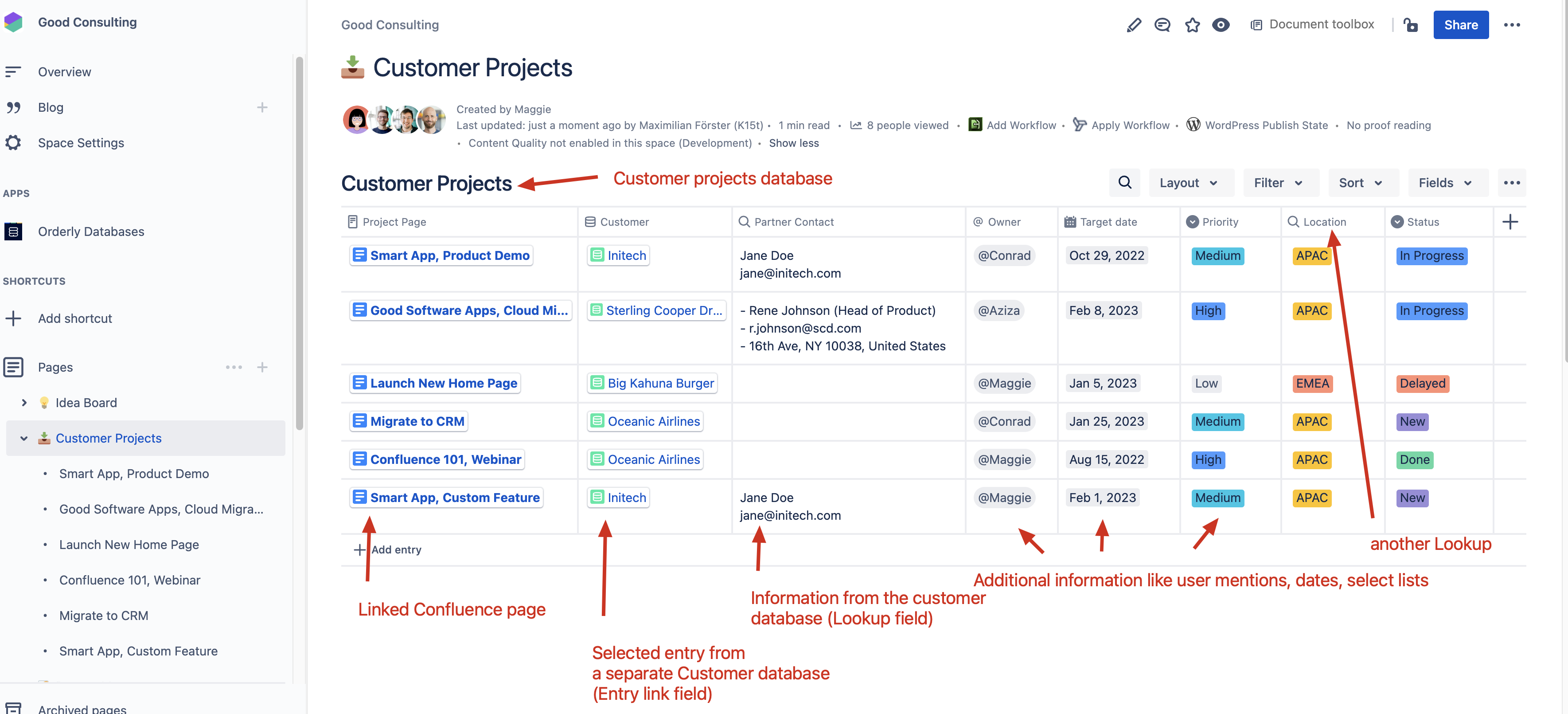The width and height of the screenshot is (1568, 714).
Task: Open the Document toolbox
Action: click(1312, 25)
